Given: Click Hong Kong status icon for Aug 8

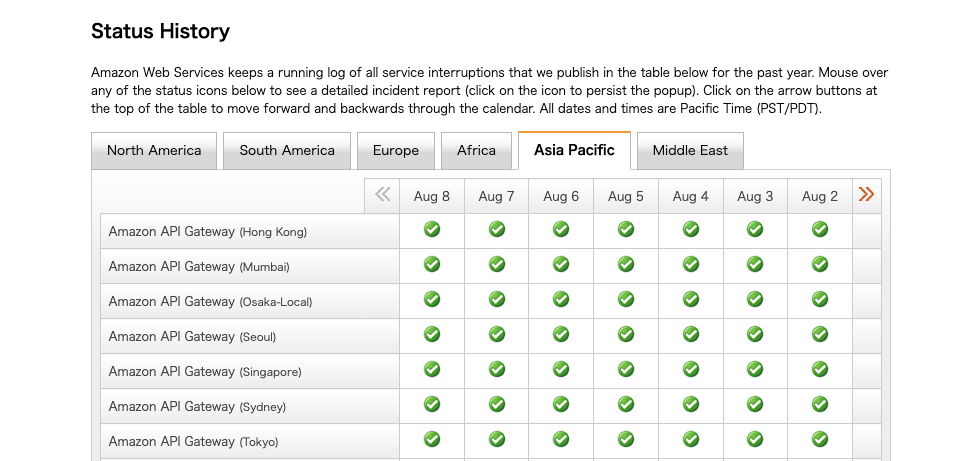Looking at the screenshot, I should coord(432,229).
